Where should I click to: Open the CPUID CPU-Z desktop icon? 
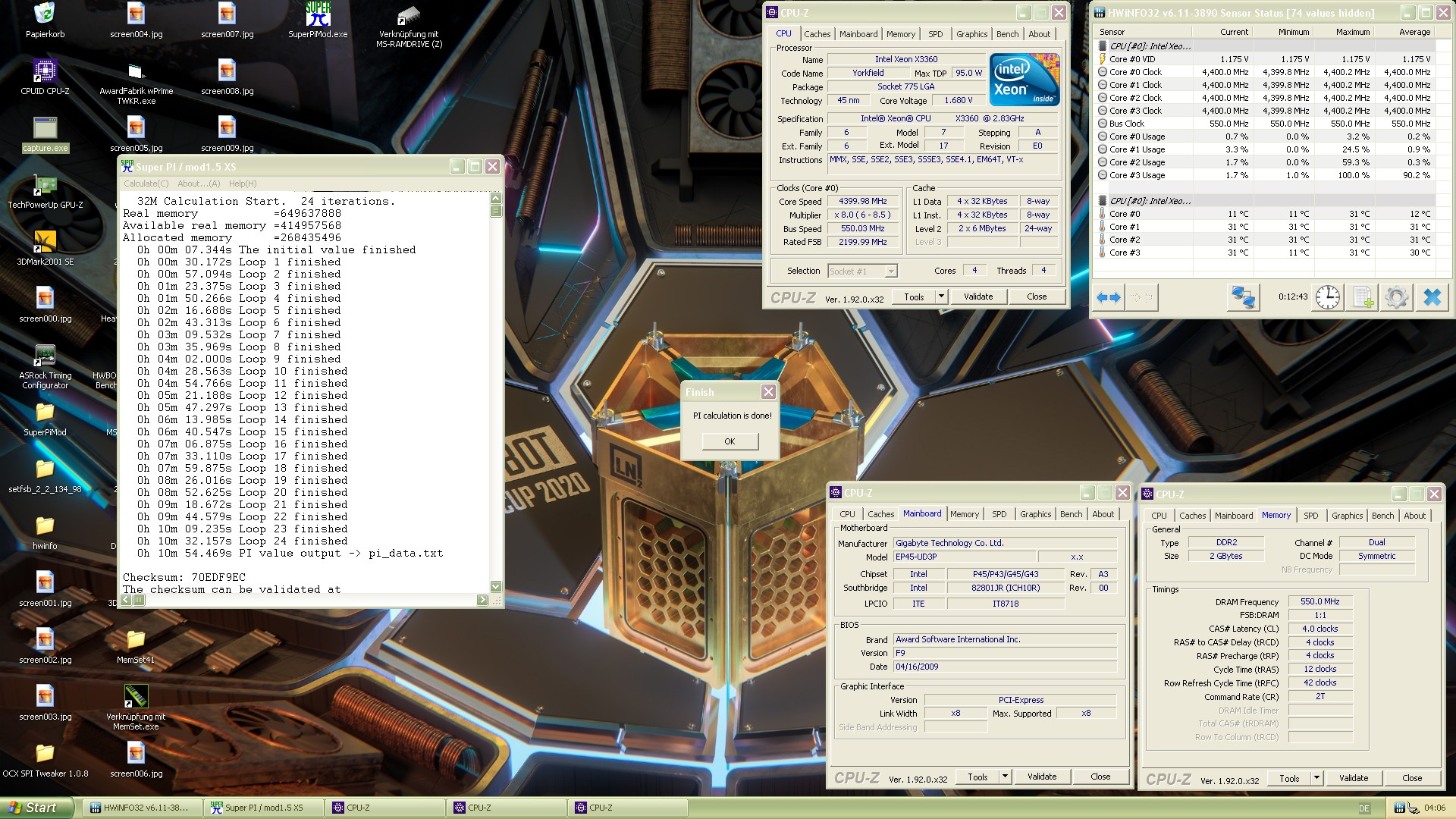(x=45, y=71)
